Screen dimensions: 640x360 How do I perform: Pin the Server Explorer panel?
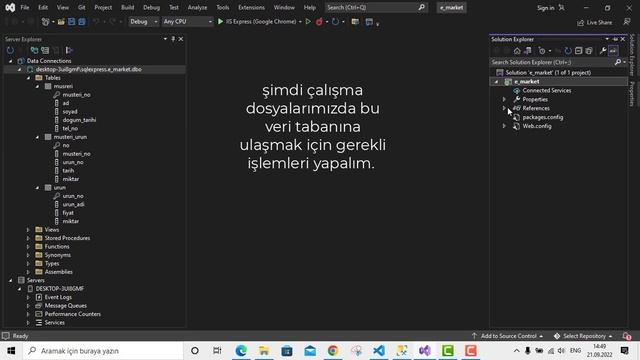[173, 39]
